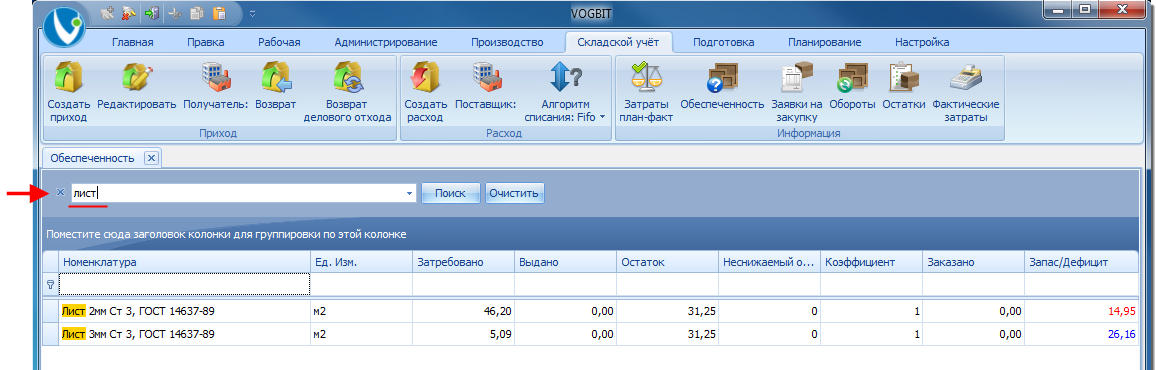The image size is (1156, 370).
Task: Click the Возврат делового отхода icon
Action: [x=347, y=77]
